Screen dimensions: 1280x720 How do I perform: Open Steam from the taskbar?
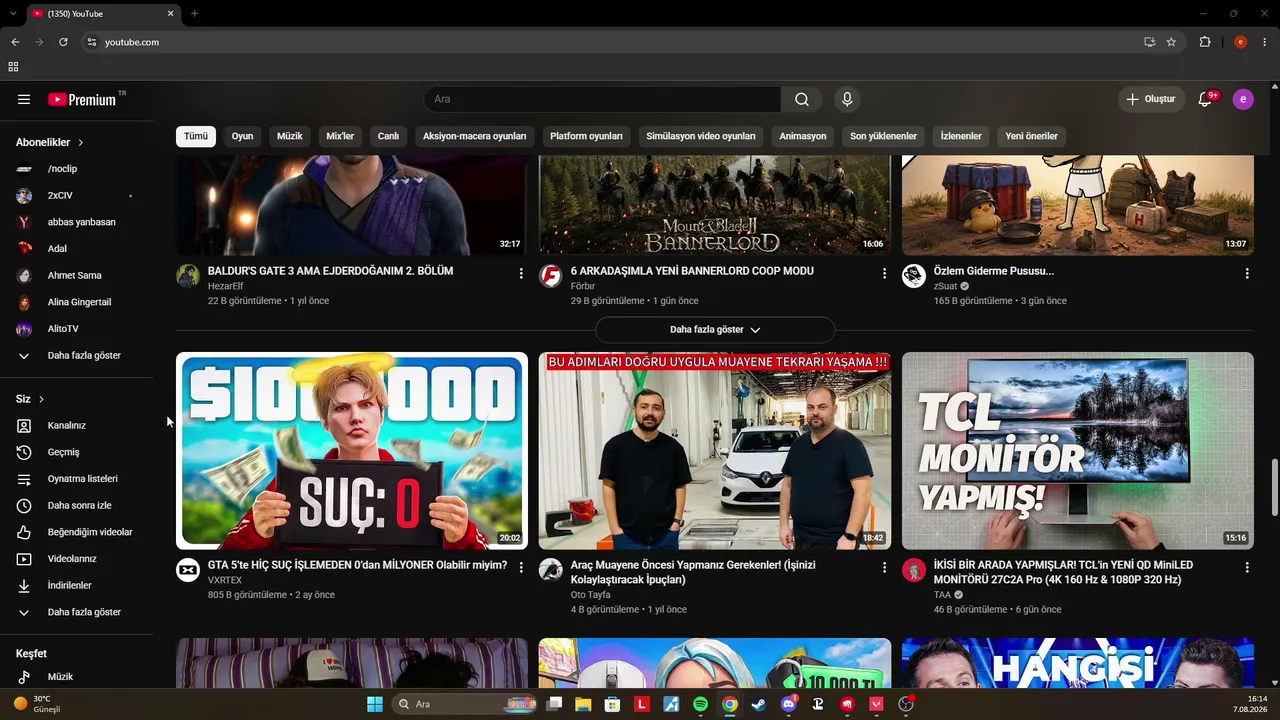(x=759, y=704)
